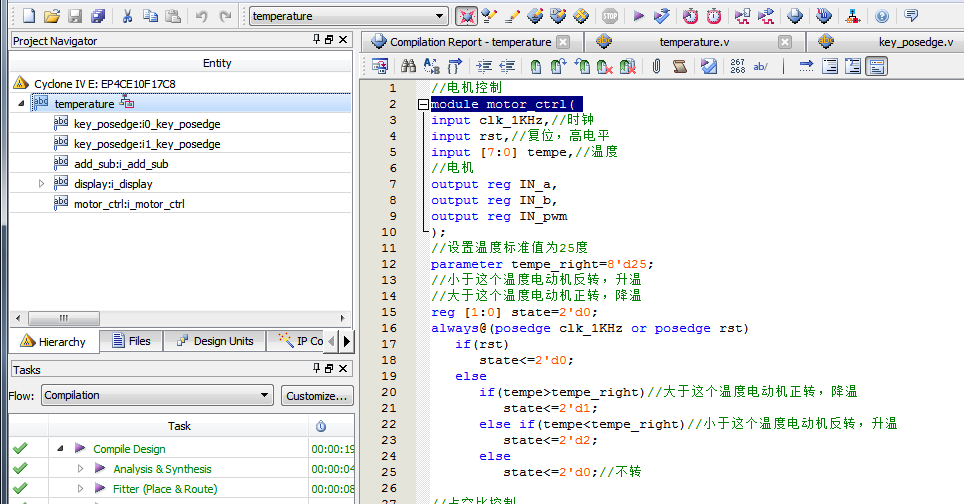The width and height of the screenshot is (964, 504).
Task: Expand the Analysis & Synthesis task
Action: [x=81, y=469]
